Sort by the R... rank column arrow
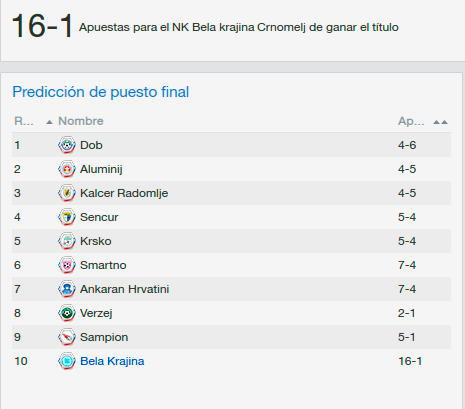Viewport: 465px width, 409px height. [x=49, y=122]
